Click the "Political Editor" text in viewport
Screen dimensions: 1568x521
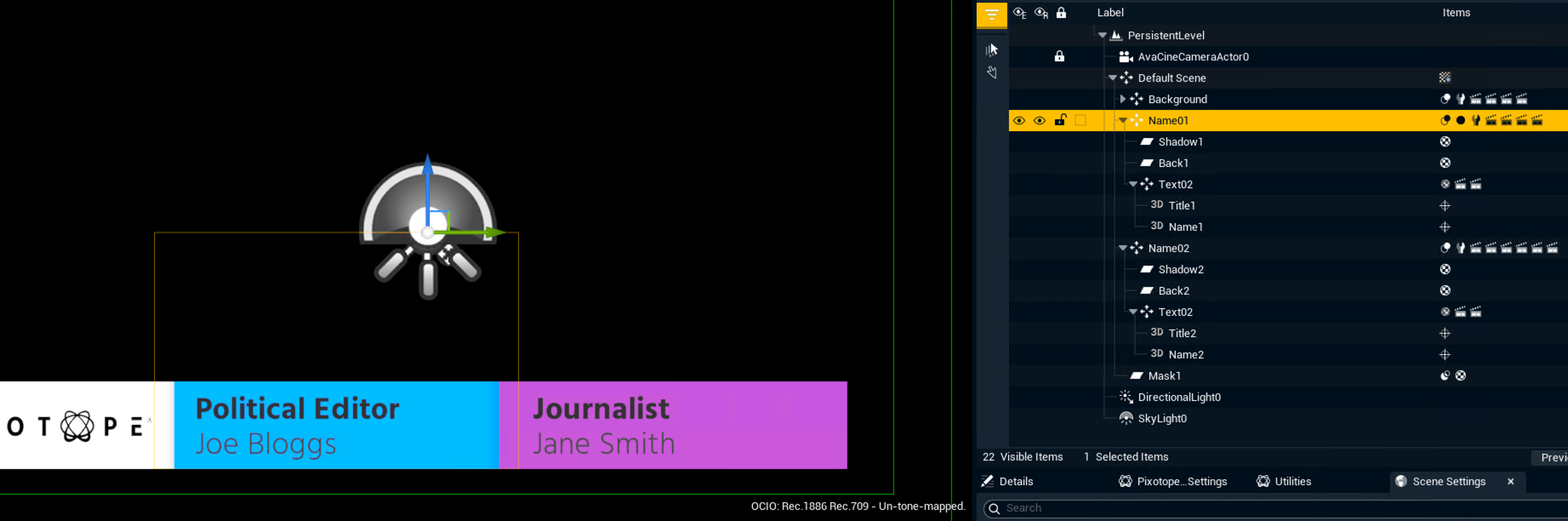297,409
